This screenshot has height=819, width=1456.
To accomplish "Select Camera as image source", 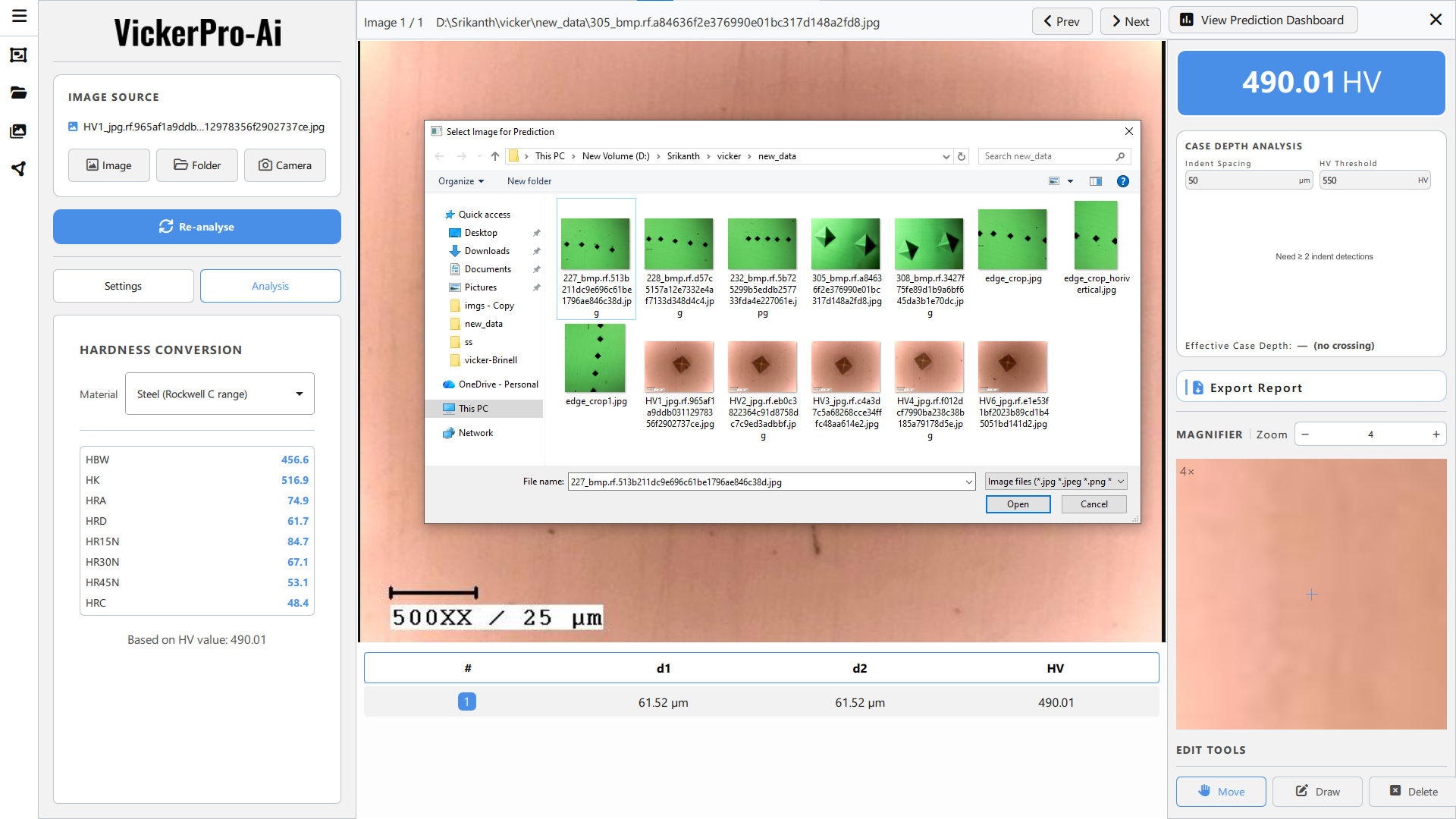I will 285,165.
